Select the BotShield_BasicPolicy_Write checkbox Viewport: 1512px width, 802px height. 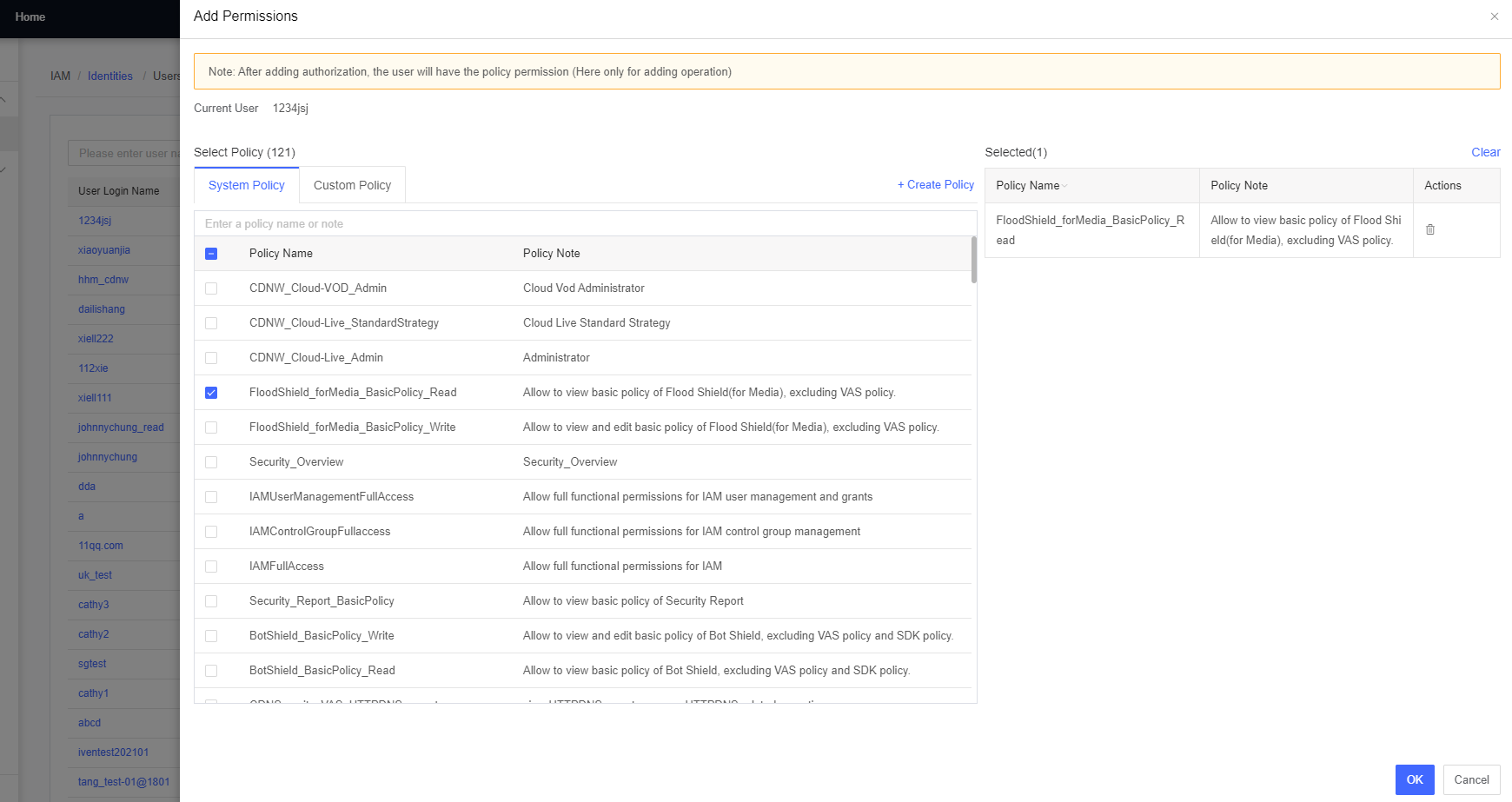click(211, 636)
